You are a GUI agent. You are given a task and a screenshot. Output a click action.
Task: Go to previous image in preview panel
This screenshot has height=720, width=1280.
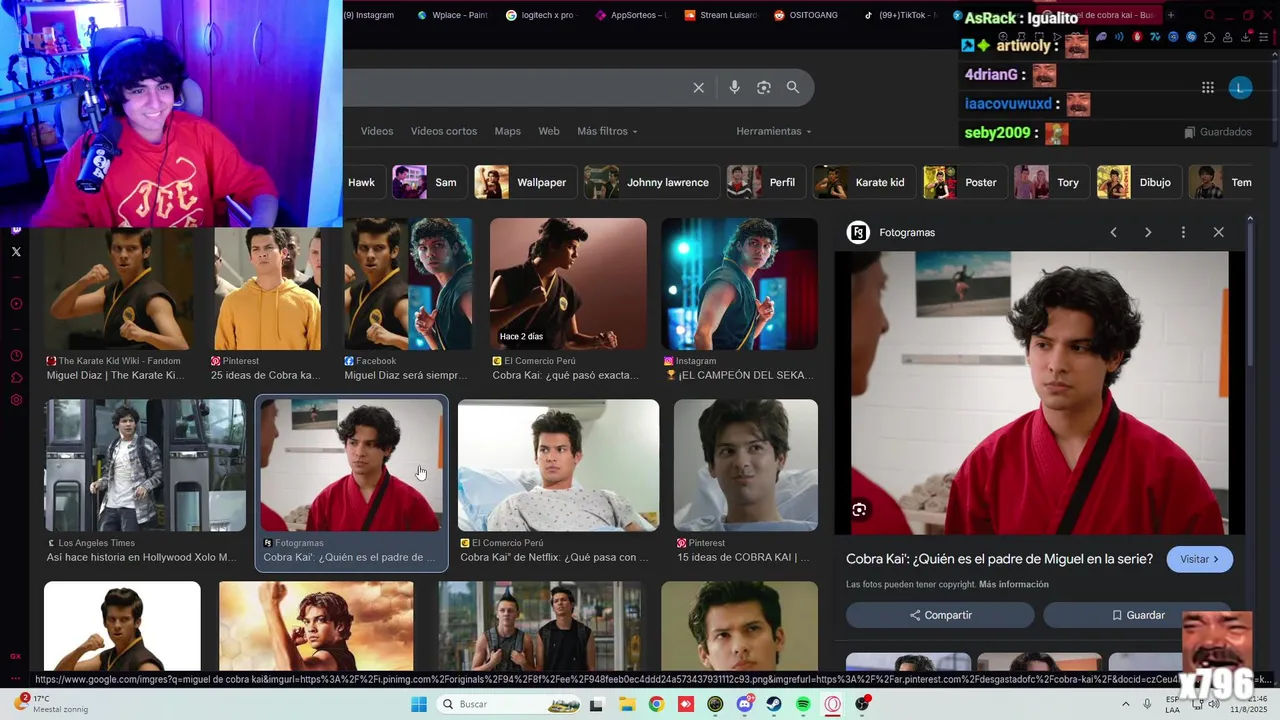pyautogui.click(x=1113, y=232)
